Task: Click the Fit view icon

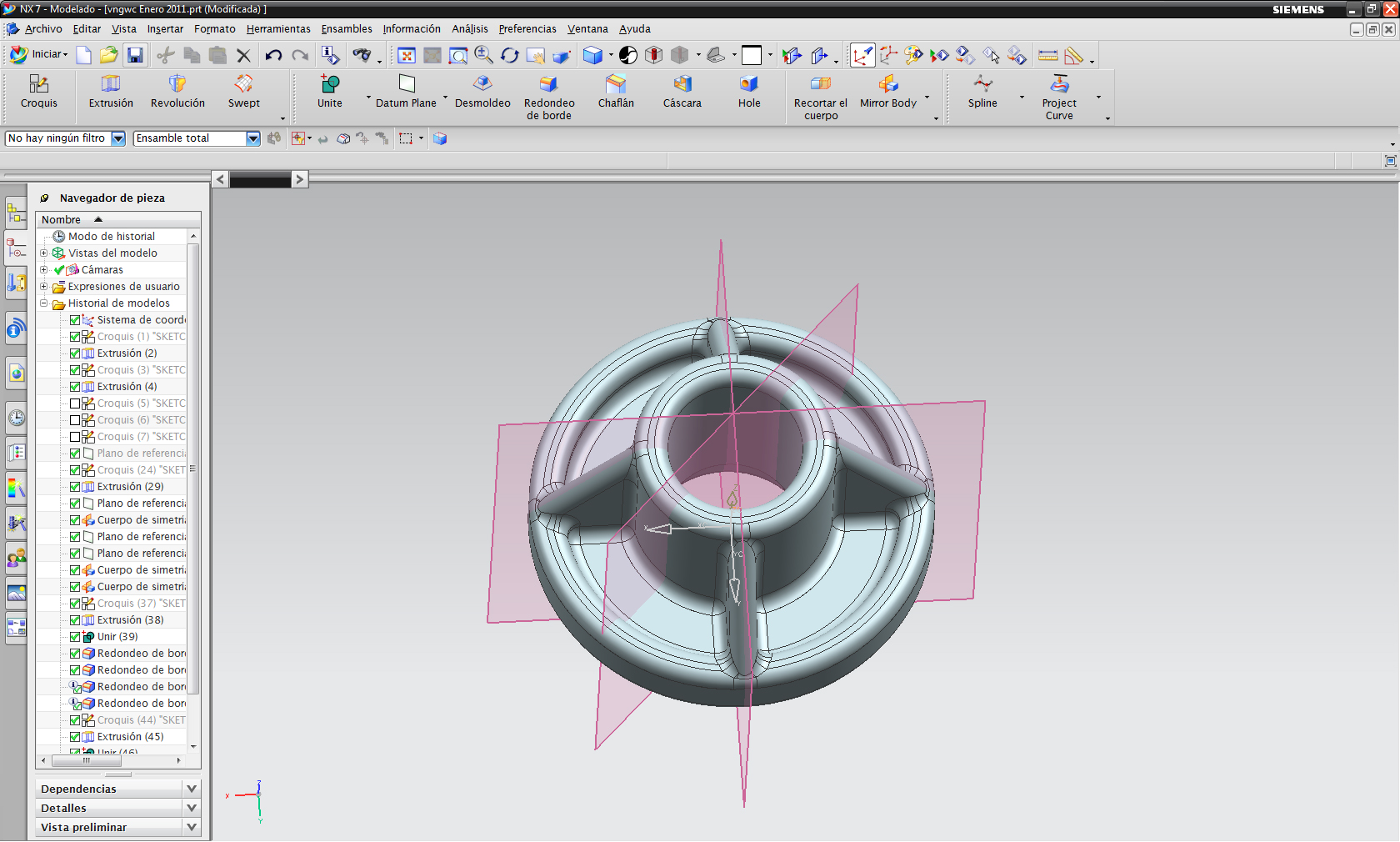Action: click(406, 55)
